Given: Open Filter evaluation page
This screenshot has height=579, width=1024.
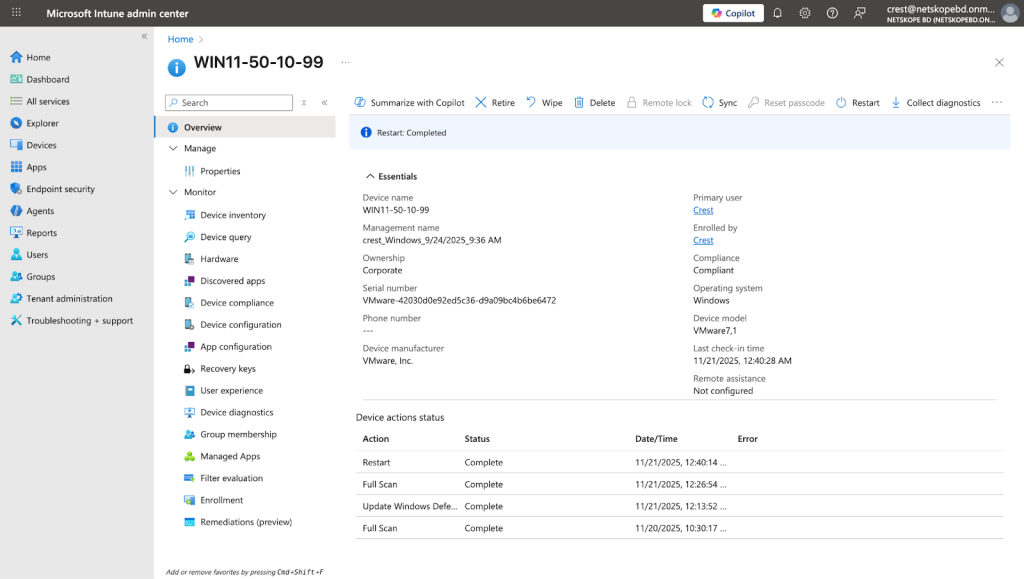Looking at the screenshot, I should pos(231,478).
